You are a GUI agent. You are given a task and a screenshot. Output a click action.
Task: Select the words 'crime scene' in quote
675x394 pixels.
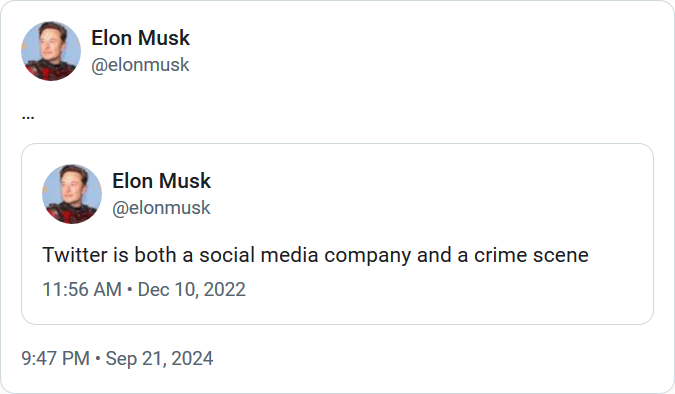click(x=531, y=255)
